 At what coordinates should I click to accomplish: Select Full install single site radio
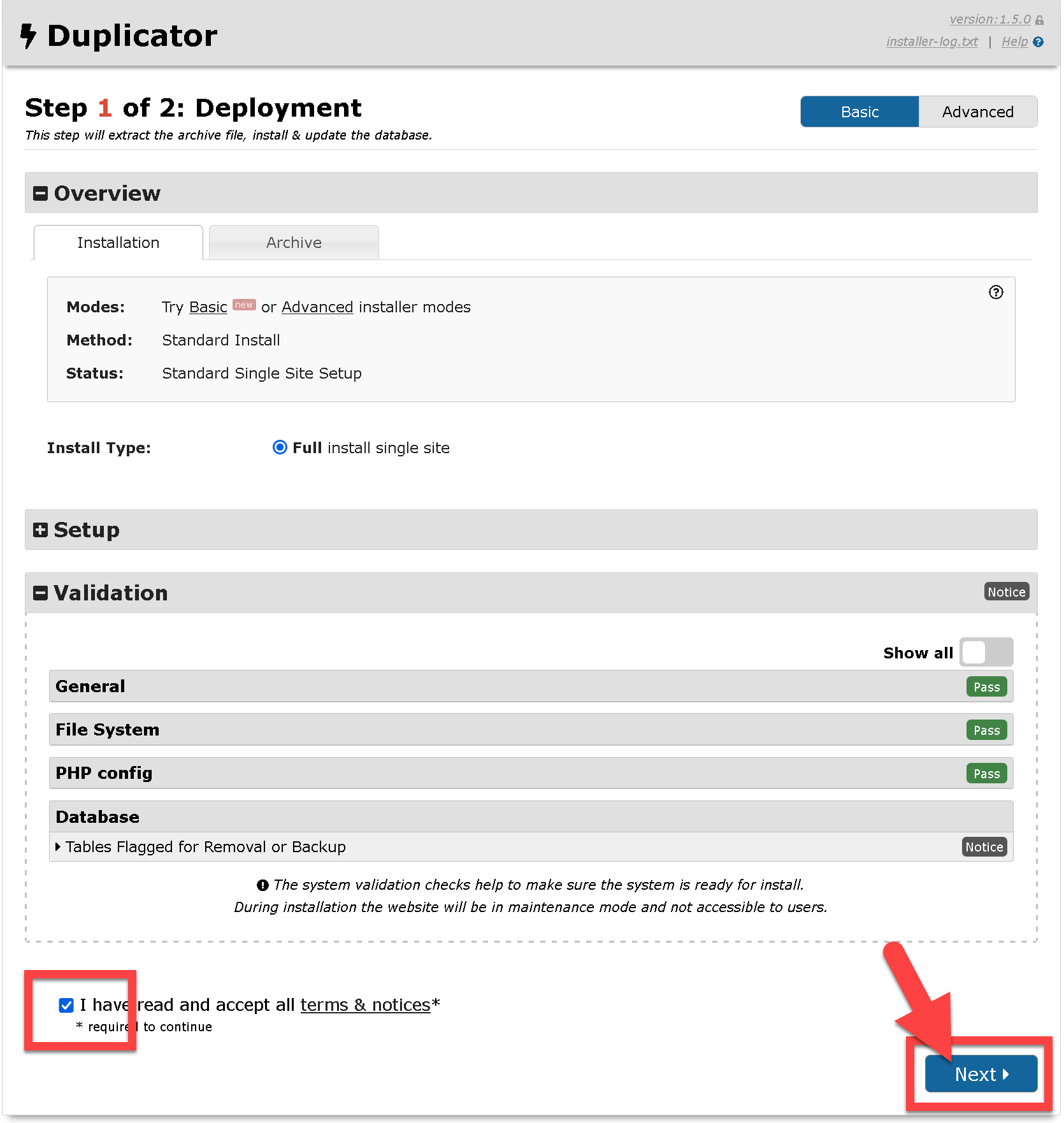(280, 447)
